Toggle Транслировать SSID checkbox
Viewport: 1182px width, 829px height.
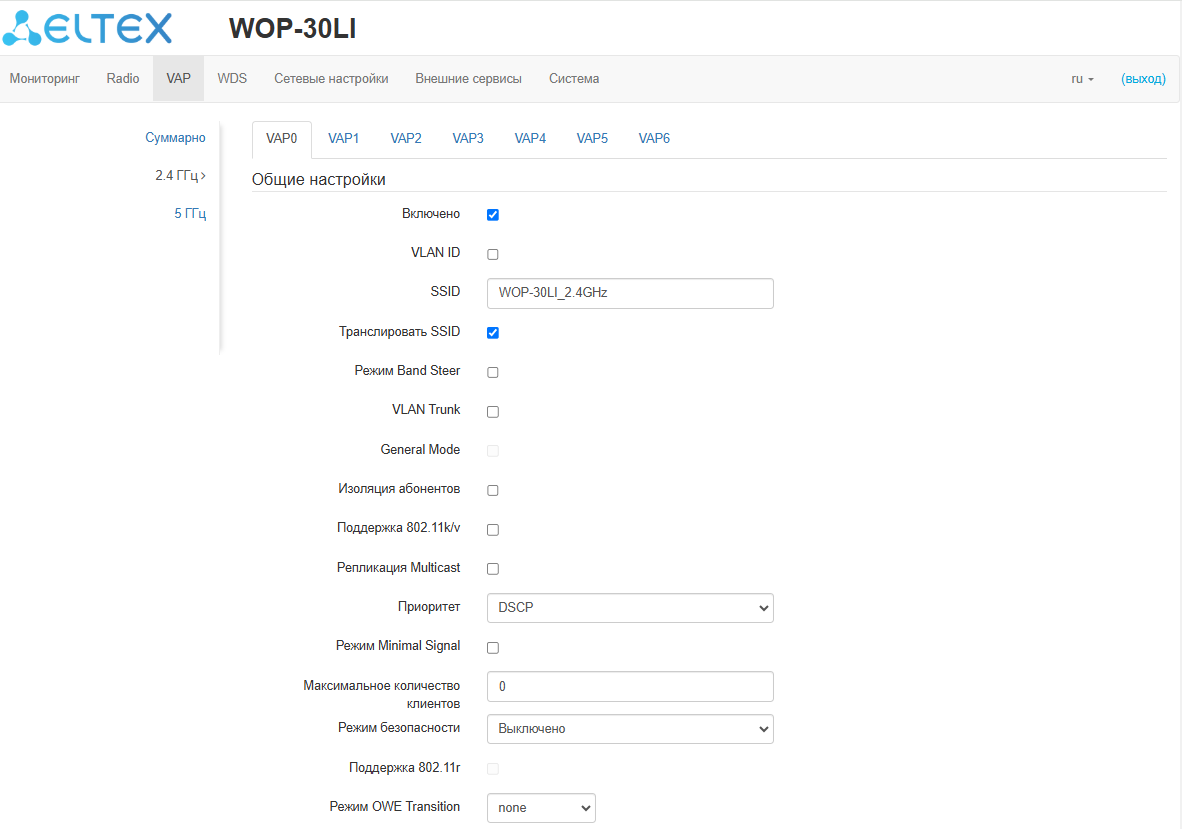(493, 332)
